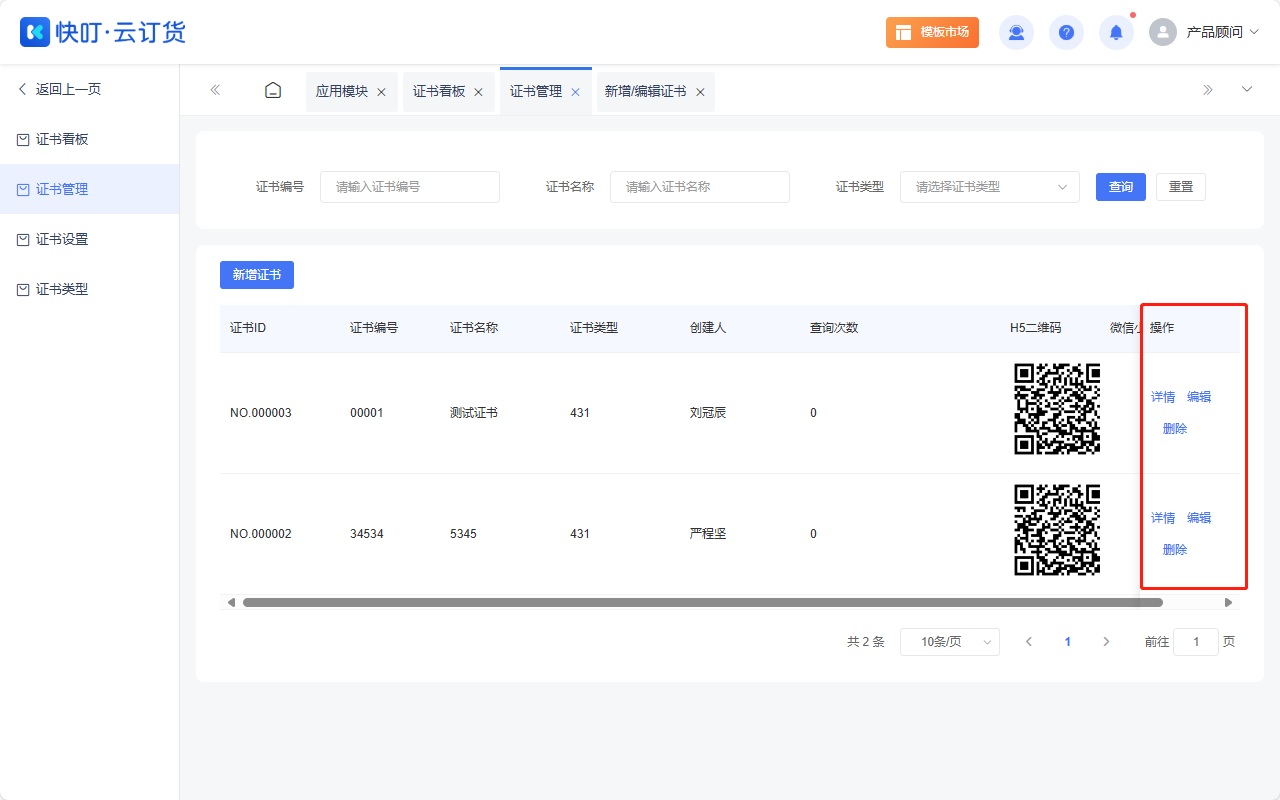
Task: Close the 证书管理 tab
Action: (x=575, y=92)
